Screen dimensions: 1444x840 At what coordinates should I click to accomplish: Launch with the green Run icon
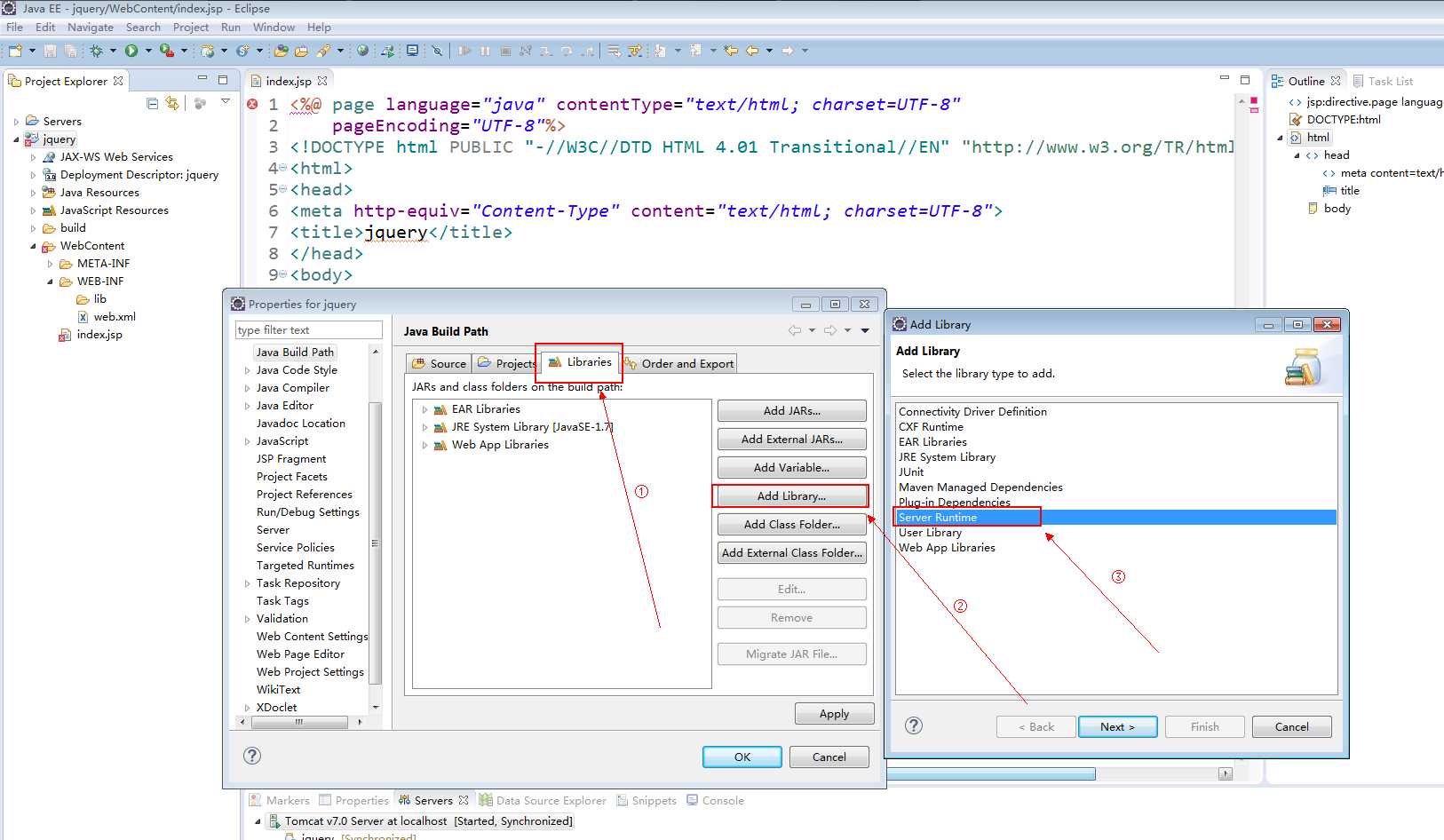131,51
